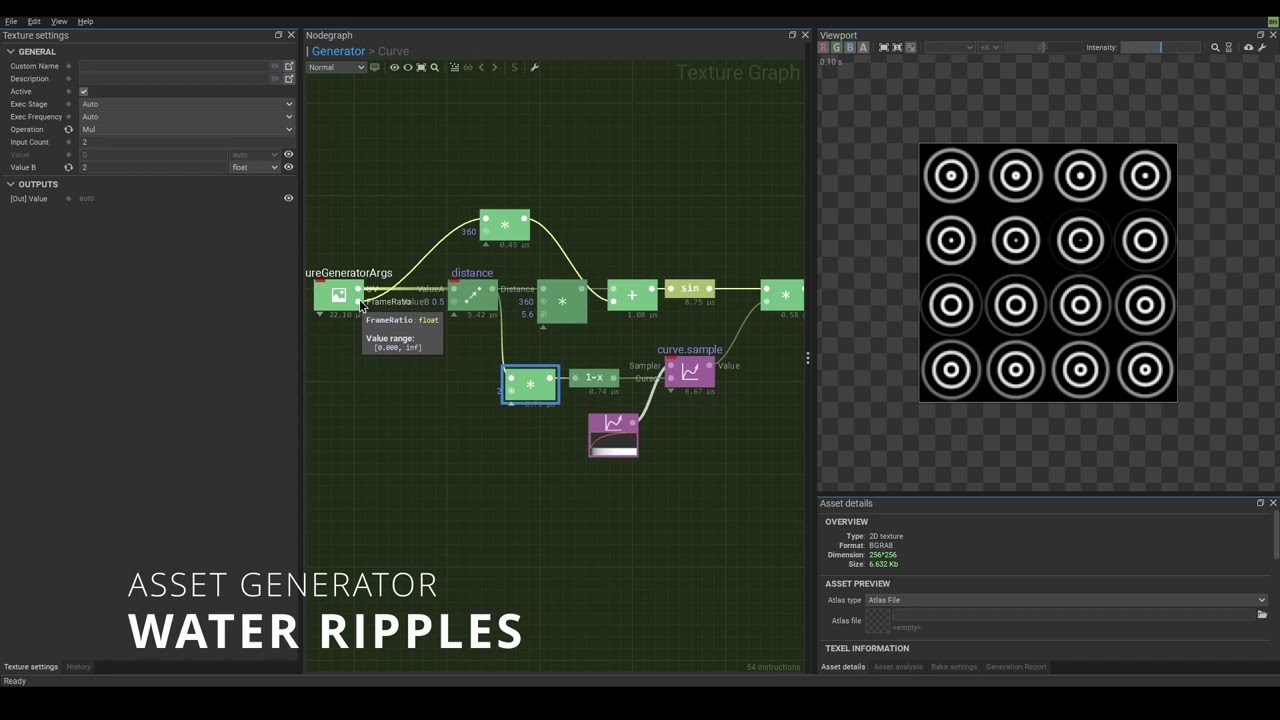Screen dimensions: 1280x720
Task: Toggle the alpha channel A button
Action: (x=863, y=47)
